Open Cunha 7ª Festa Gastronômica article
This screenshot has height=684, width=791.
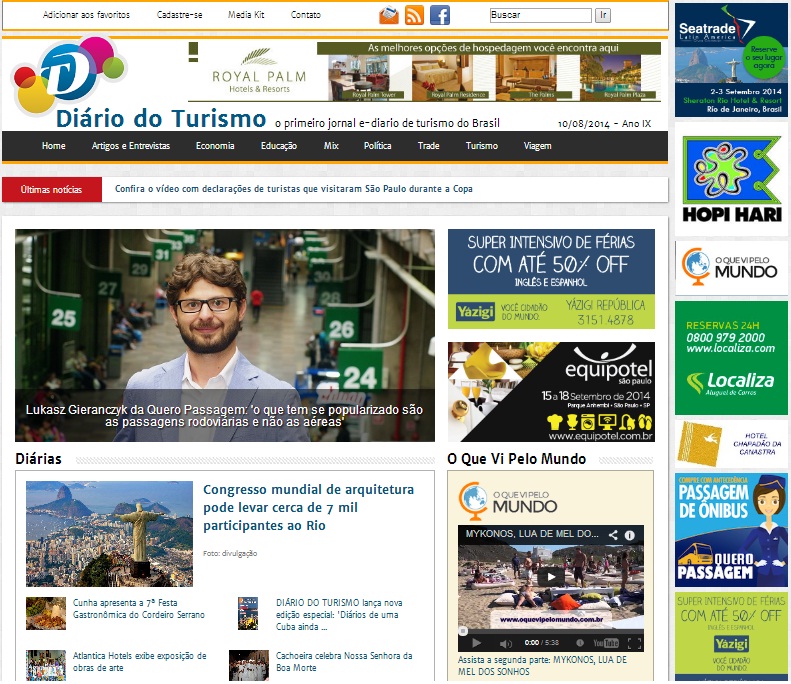(x=139, y=609)
